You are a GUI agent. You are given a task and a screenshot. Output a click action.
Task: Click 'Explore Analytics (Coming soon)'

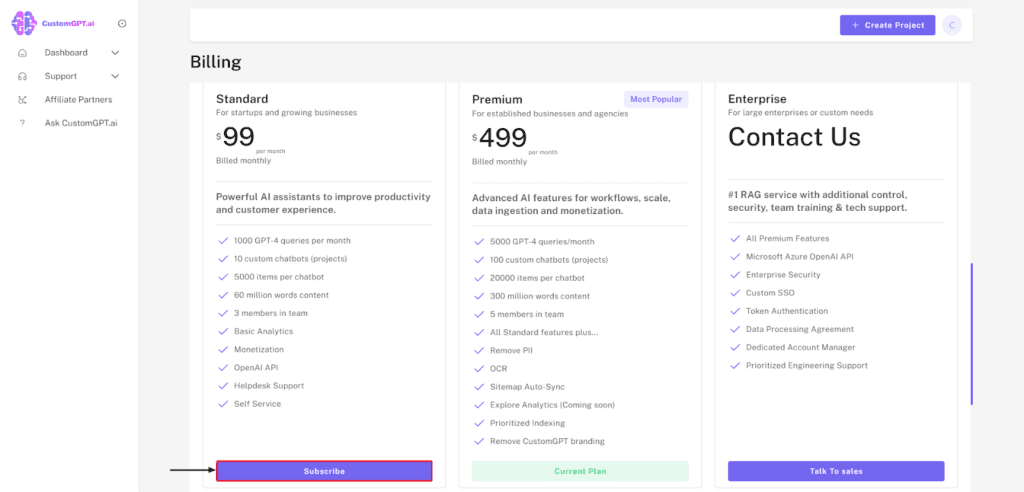552,405
